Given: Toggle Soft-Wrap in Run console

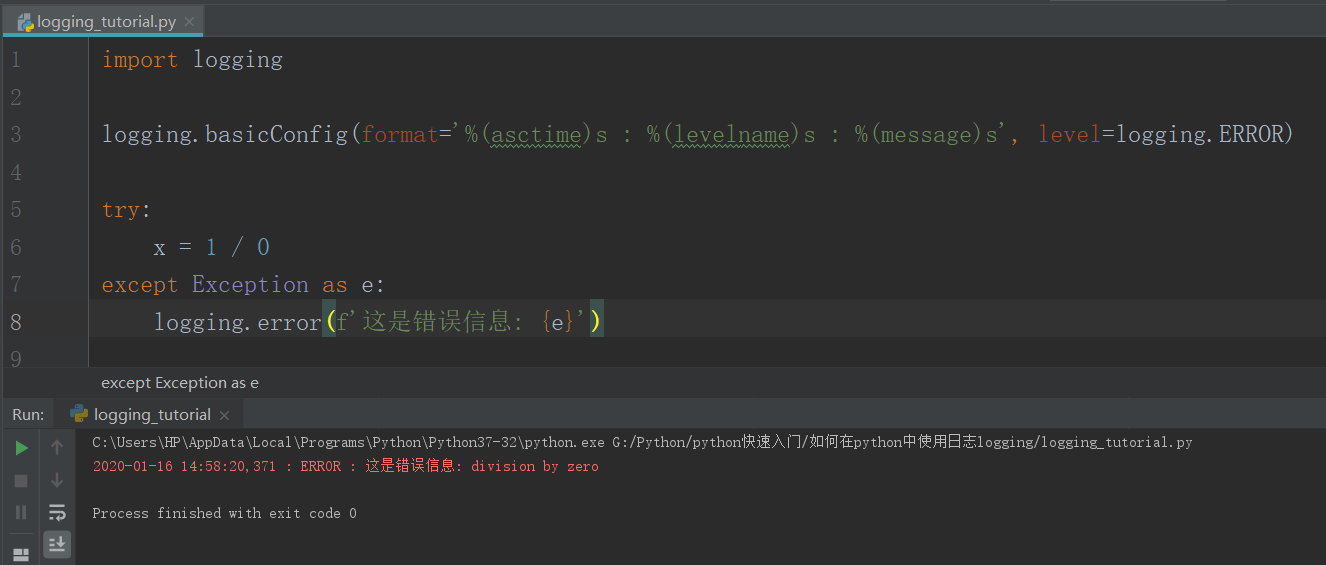Looking at the screenshot, I should pyautogui.click(x=57, y=512).
